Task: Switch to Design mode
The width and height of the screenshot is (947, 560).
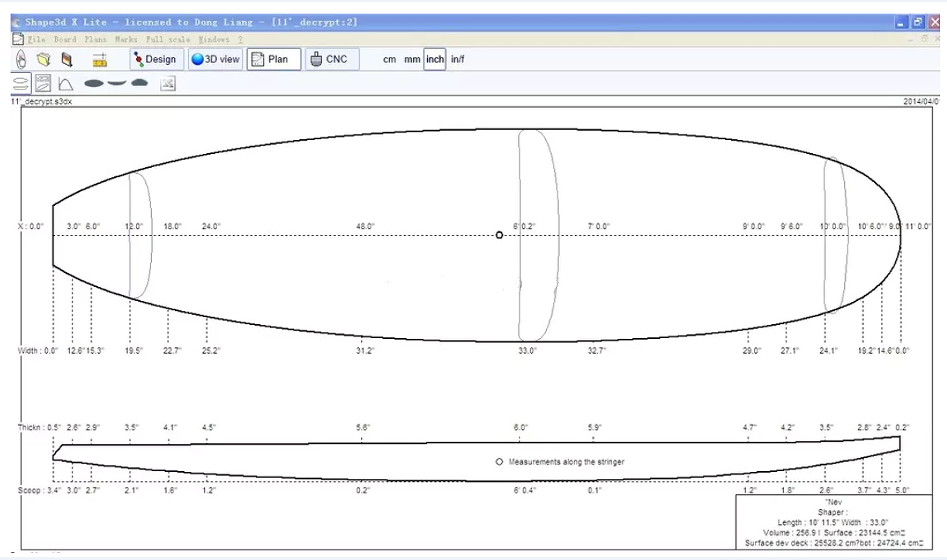Action: pyautogui.click(x=154, y=59)
